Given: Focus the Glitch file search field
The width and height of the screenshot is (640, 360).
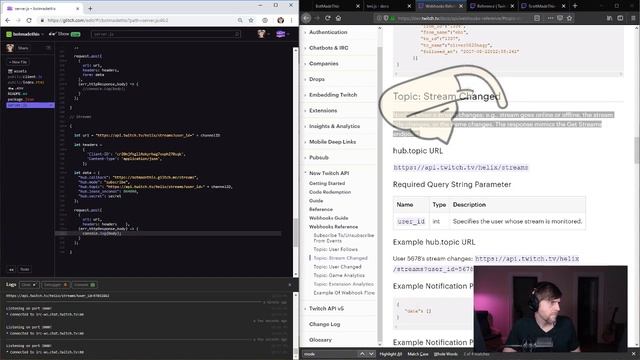Looking at the screenshot, I should (165, 34).
